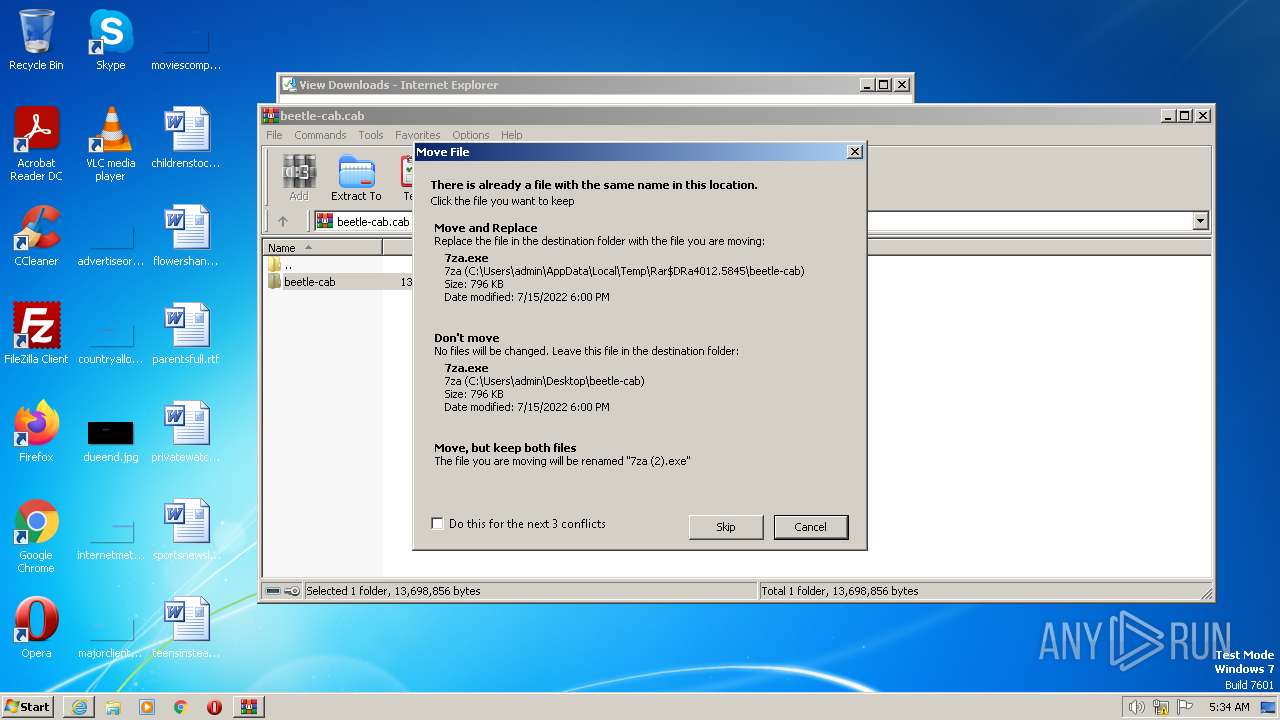
Task: Open Chrome from the taskbar
Action: [181, 707]
